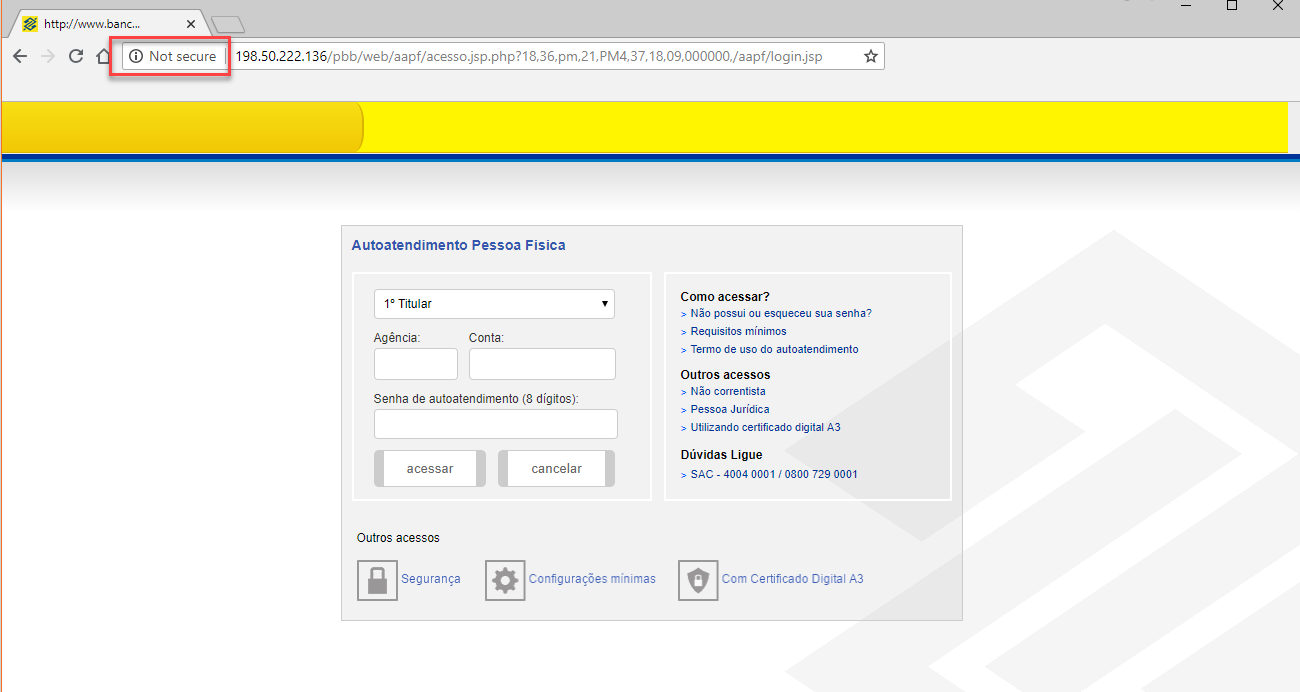Open a new tab button
Screen dimensions: 1300x692
228,25
